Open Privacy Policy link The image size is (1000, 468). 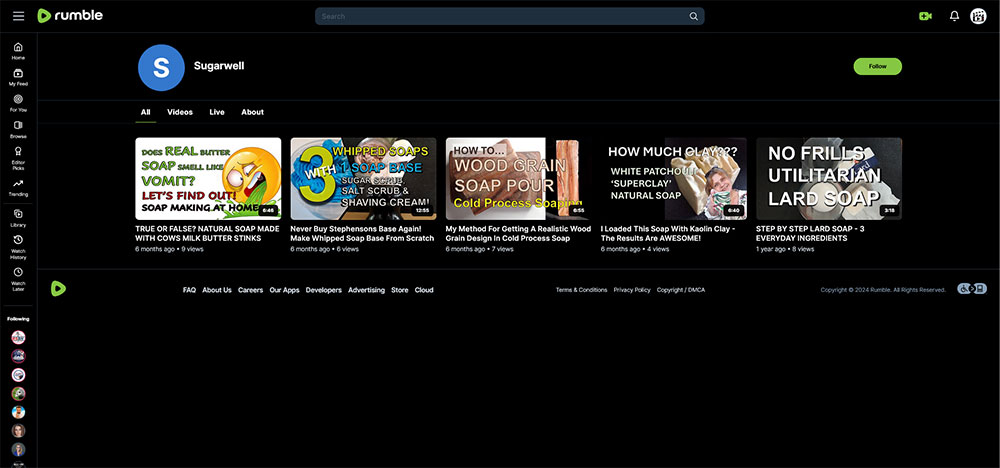(x=632, y=290)
